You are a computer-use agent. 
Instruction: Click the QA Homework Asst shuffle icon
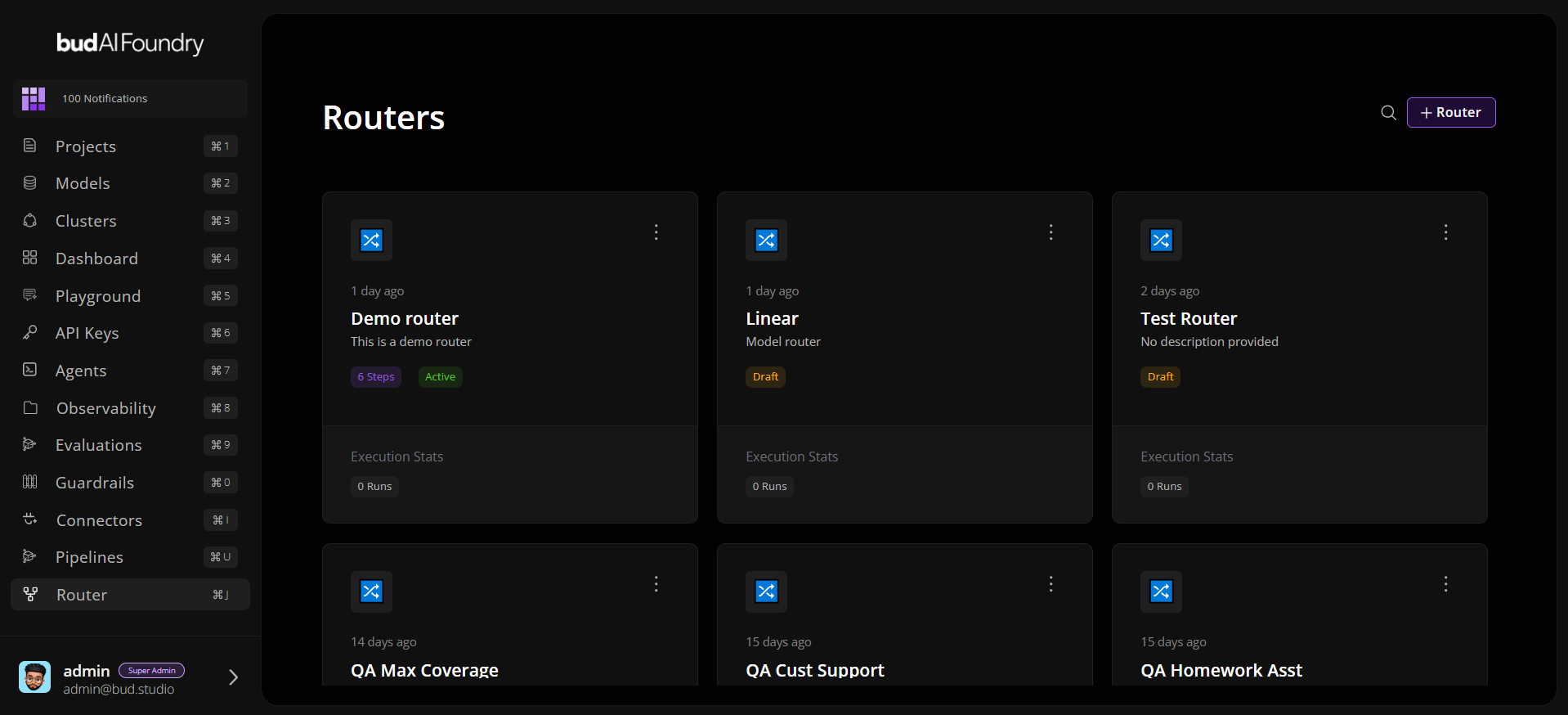point(1161,591)
